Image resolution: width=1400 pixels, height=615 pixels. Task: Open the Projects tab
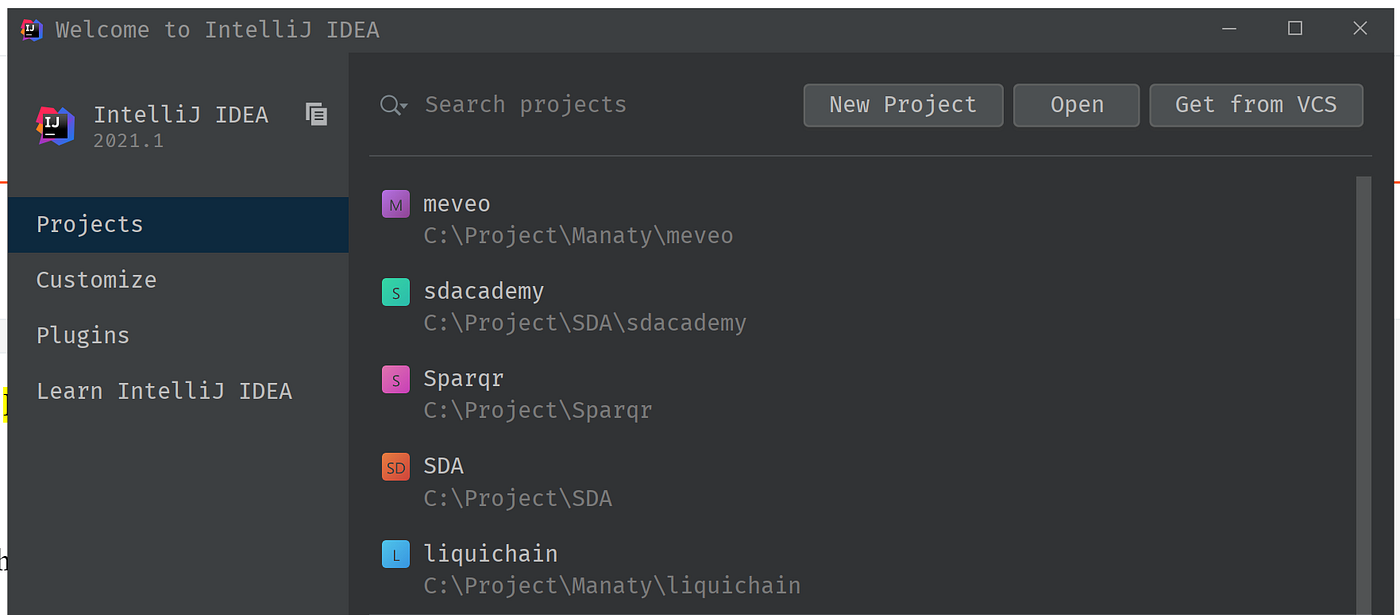[x=178, y=224]
